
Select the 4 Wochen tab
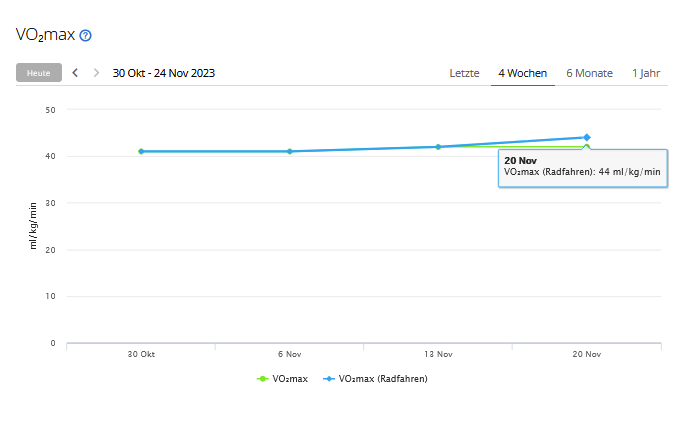point(522,73)
